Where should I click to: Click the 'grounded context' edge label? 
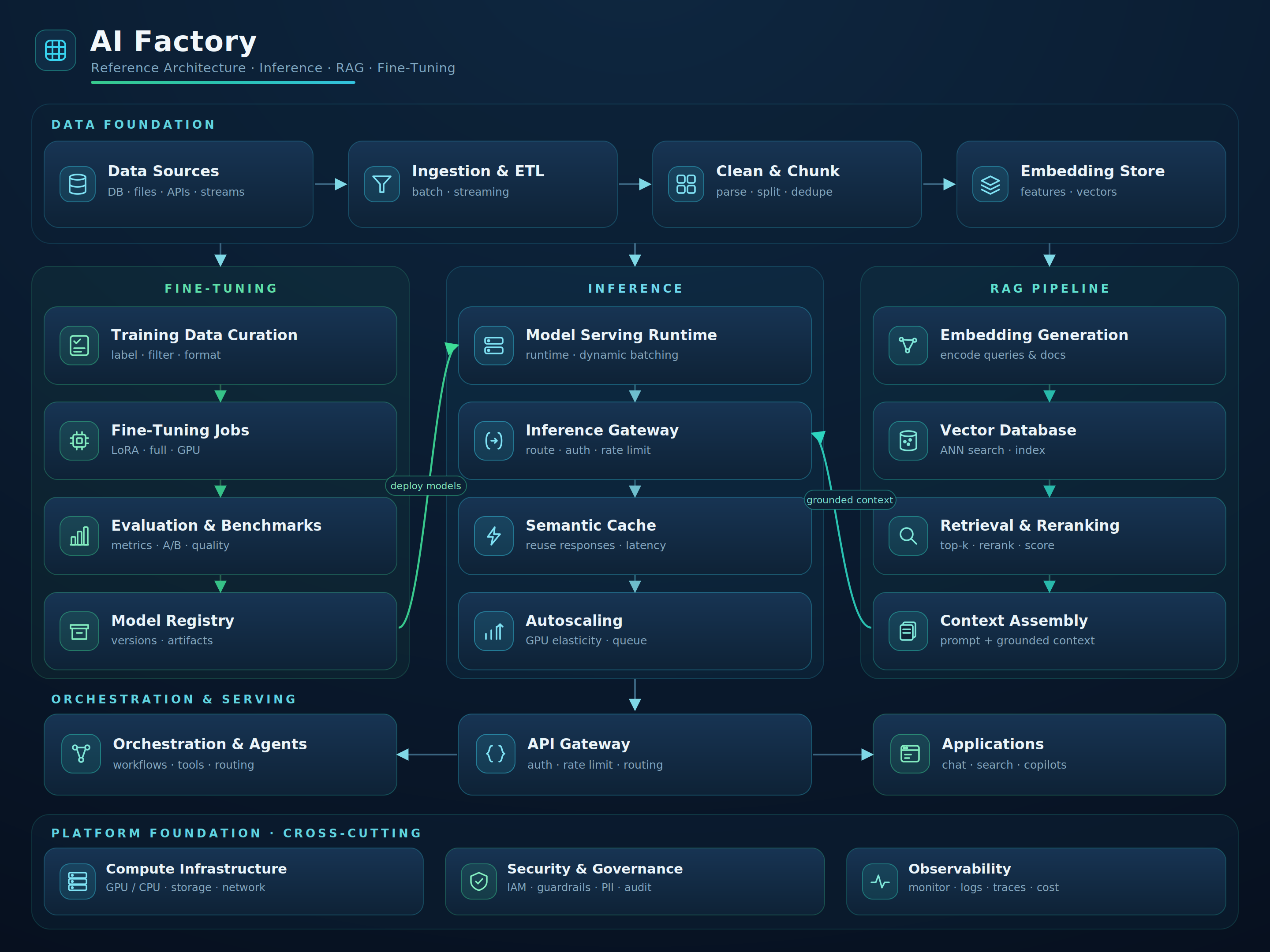[x=850, y=500]
